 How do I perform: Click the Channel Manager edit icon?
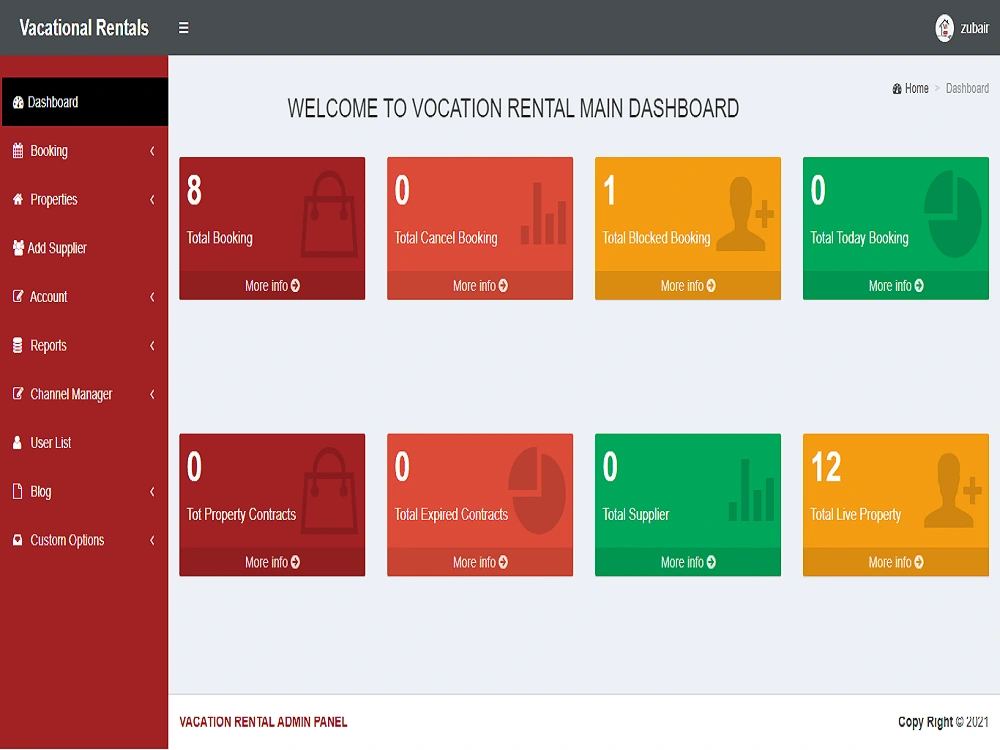point(18,393)
